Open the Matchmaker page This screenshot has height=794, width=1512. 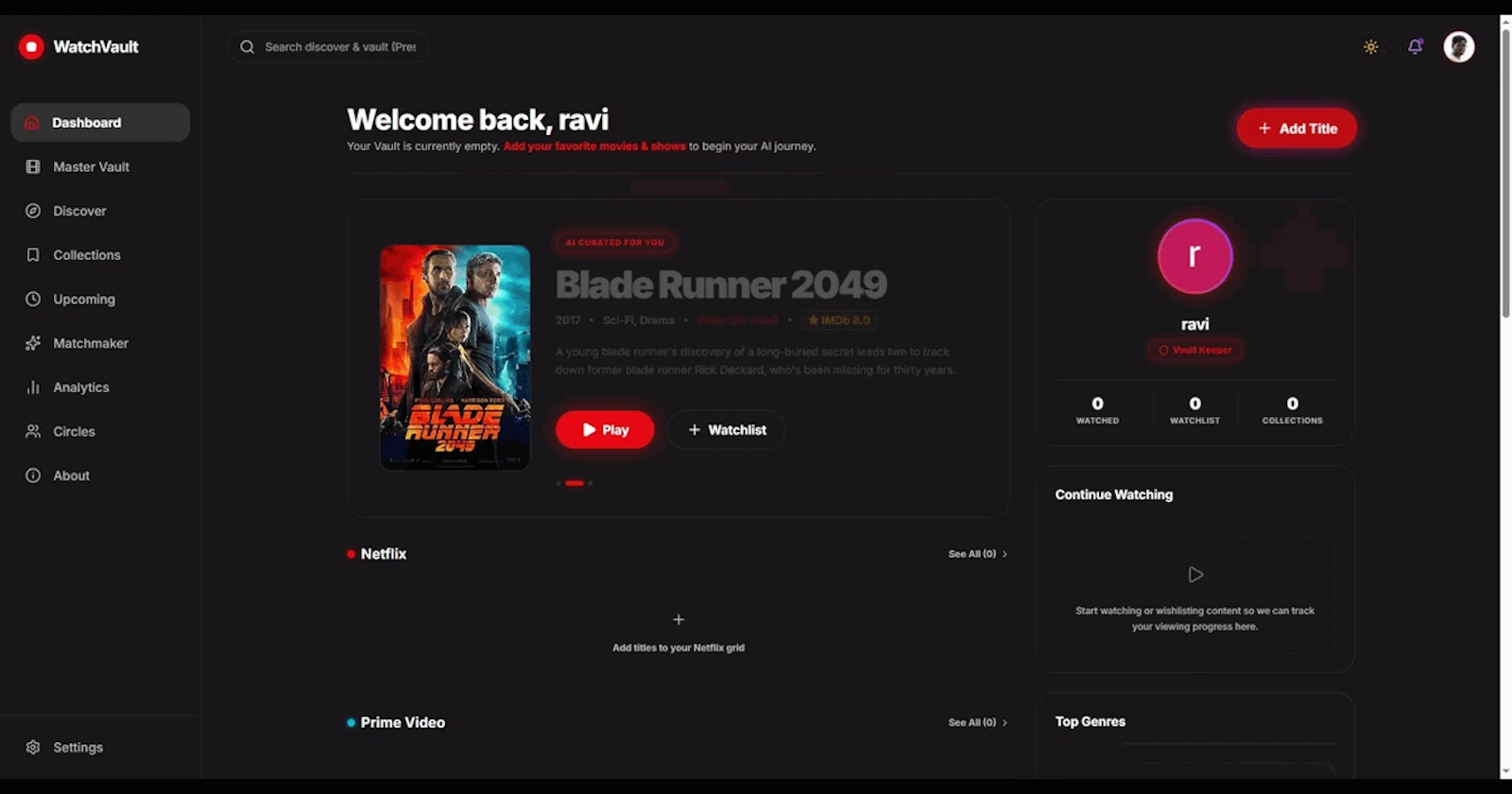pyautogui.click(x=100, y=343)
